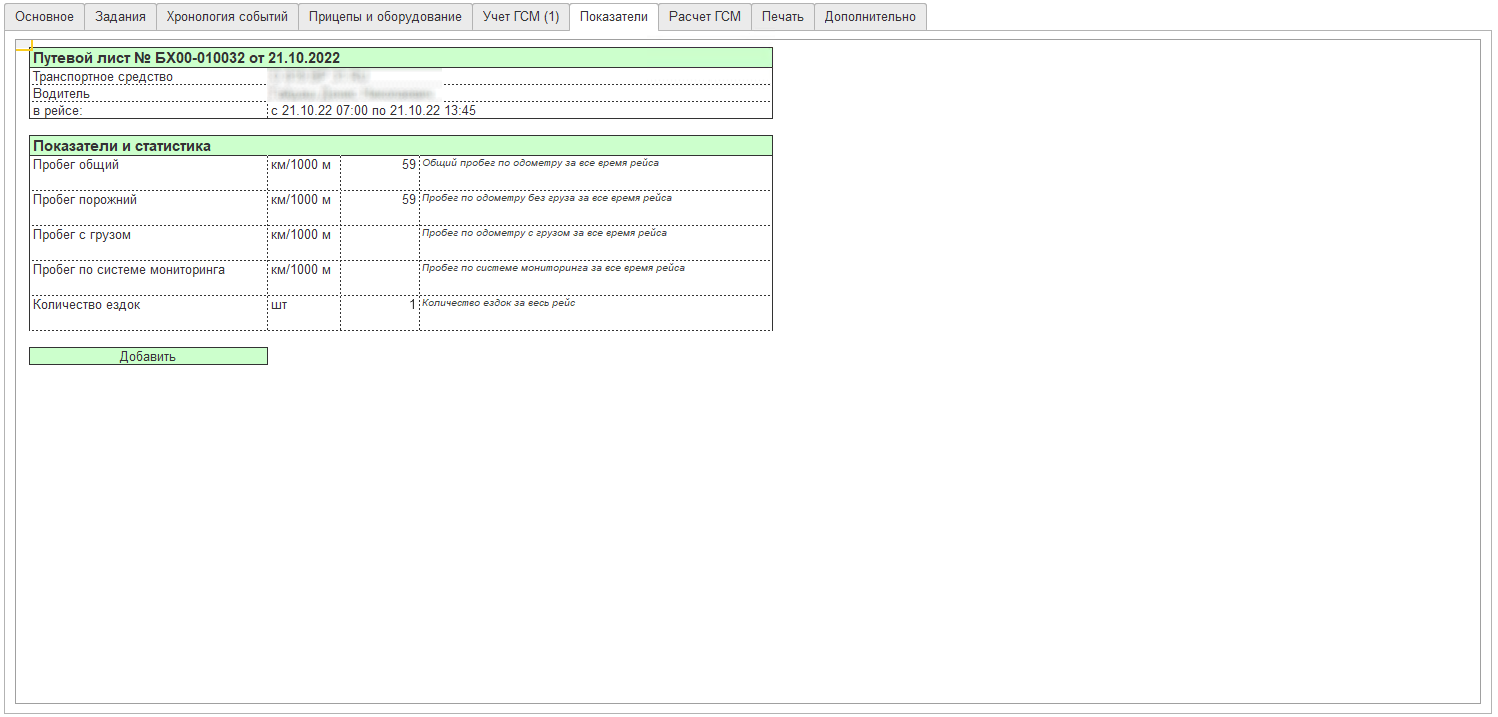Click the empty Пробег с грузом value cell

380,242
